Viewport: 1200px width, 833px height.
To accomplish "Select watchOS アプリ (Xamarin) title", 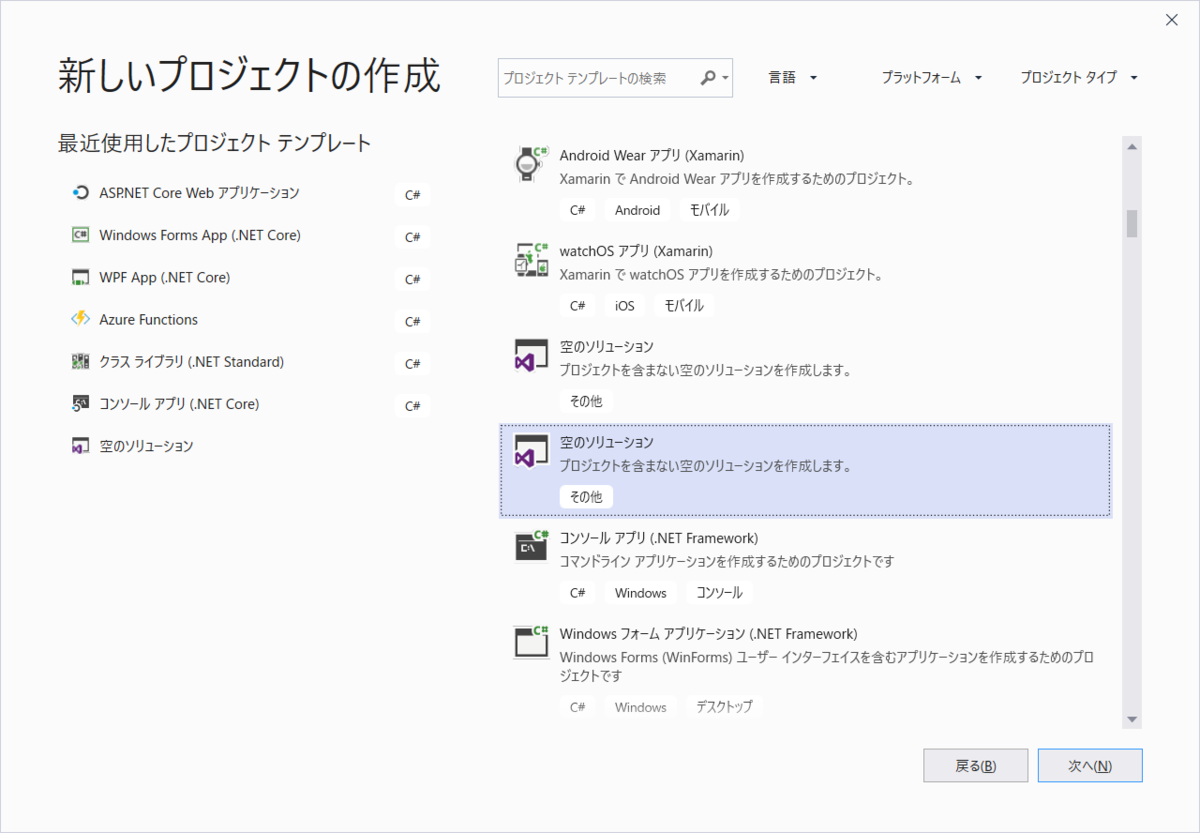I will click(x=636, y=251).
